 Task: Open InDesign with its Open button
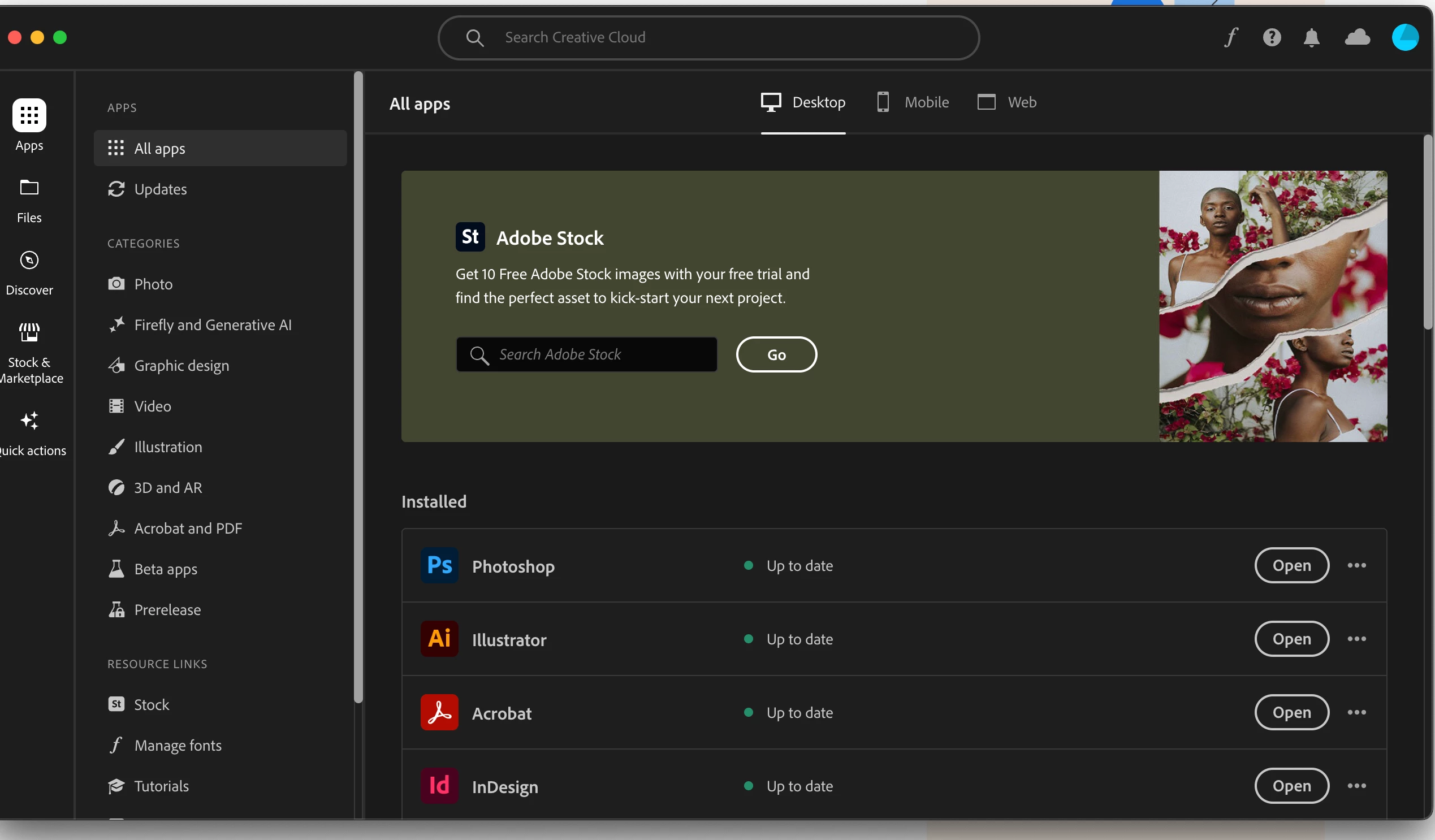1291,785
